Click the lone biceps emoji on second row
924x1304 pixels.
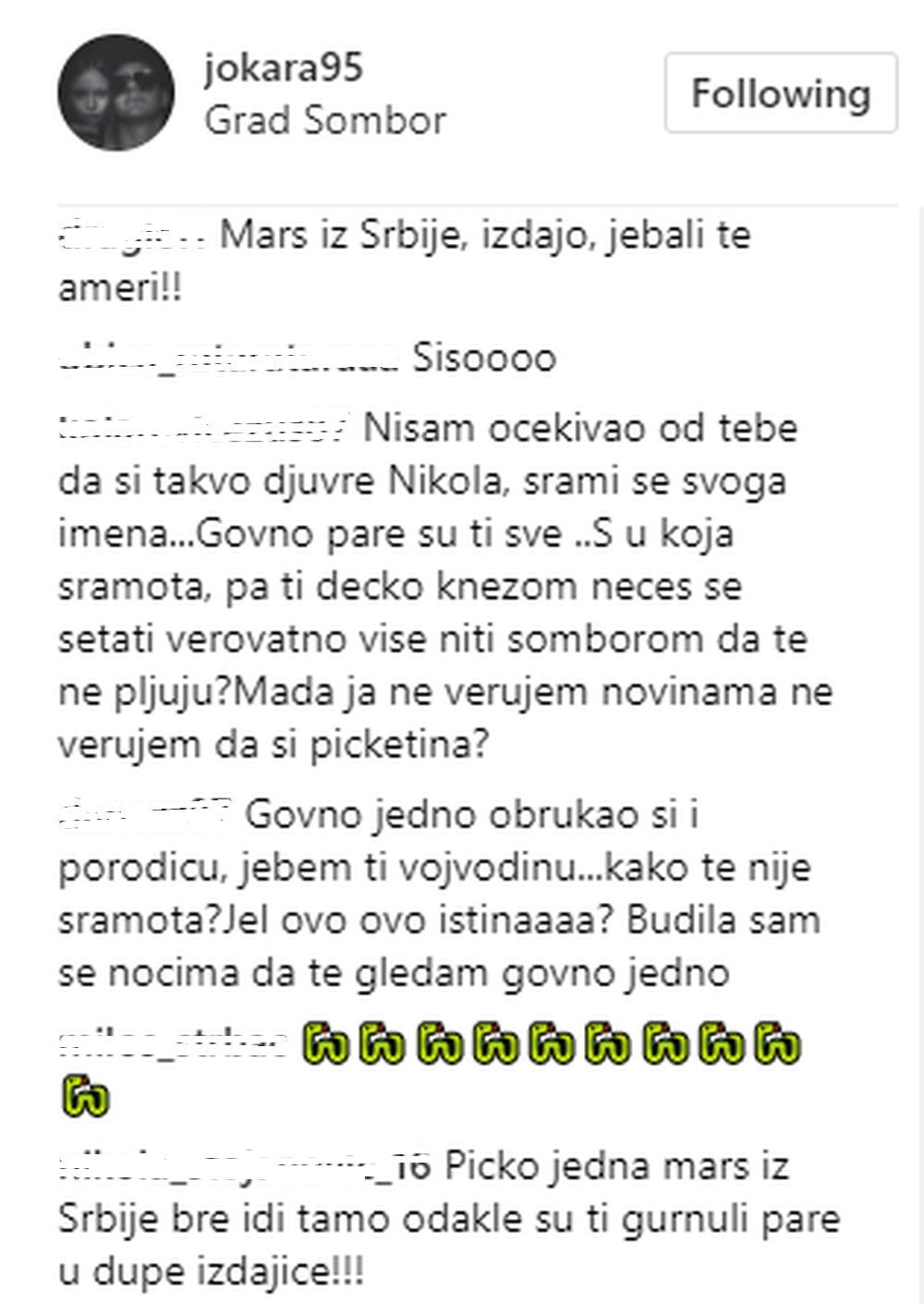pyautogui.click(x=84, y=1097)
